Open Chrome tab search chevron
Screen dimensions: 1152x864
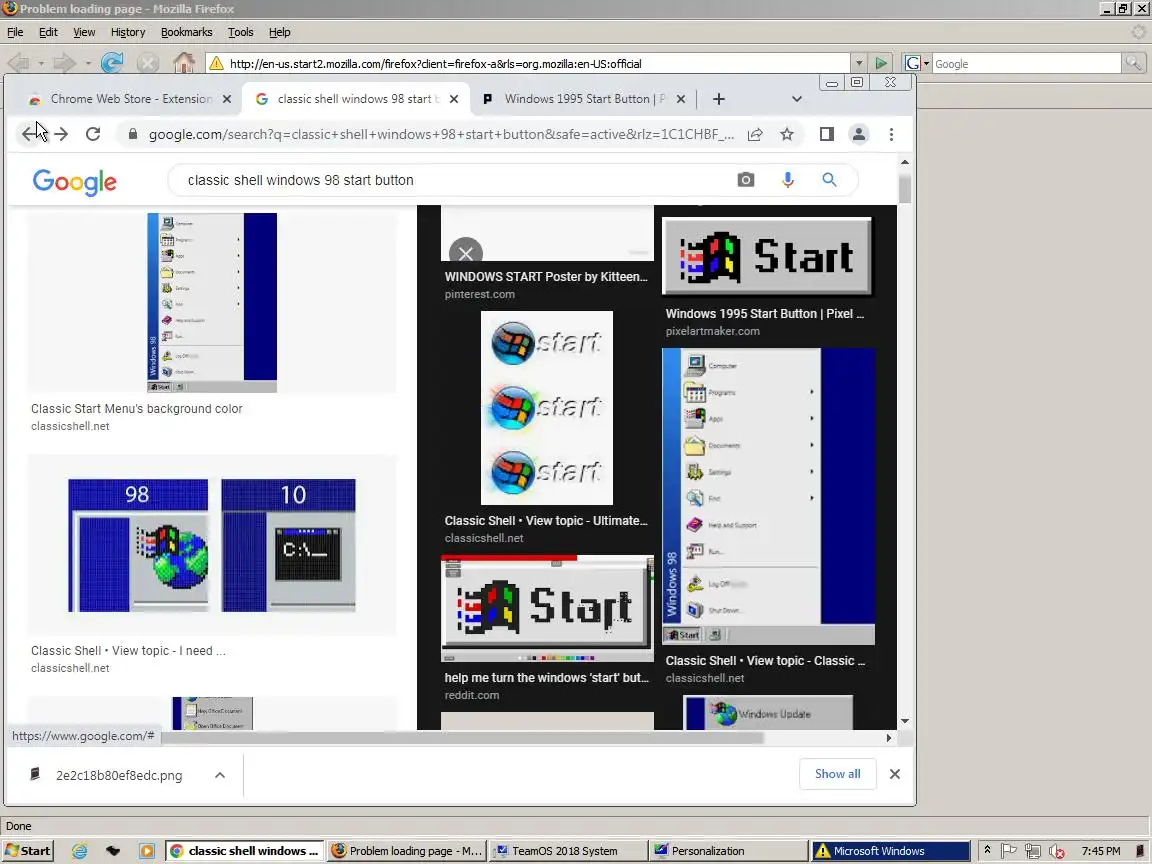pos(796,98)
